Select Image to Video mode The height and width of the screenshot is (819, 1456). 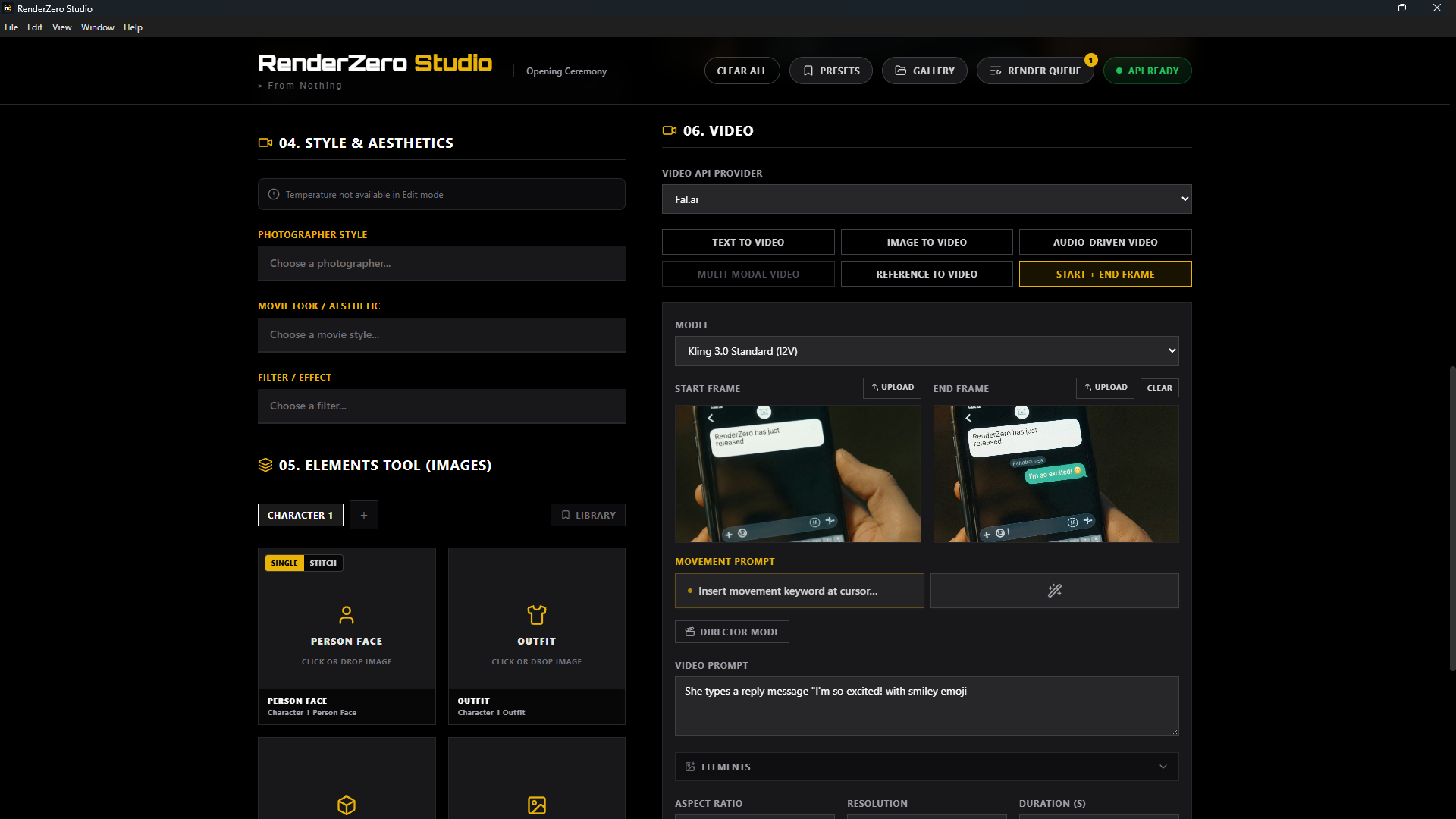pos(926,242)
